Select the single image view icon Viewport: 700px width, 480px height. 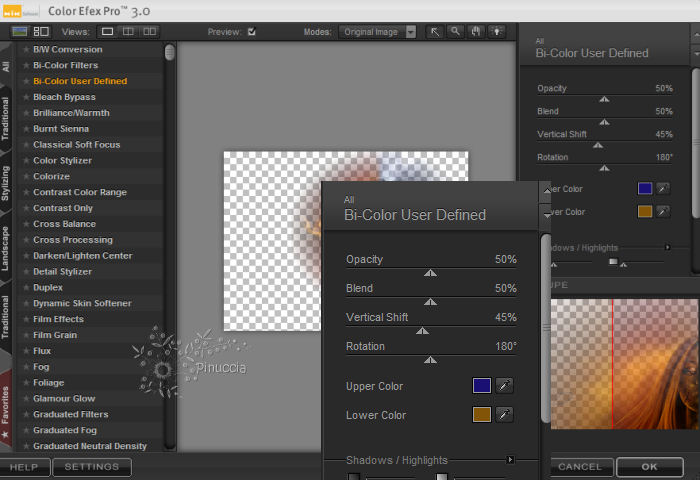coord(108,32)
